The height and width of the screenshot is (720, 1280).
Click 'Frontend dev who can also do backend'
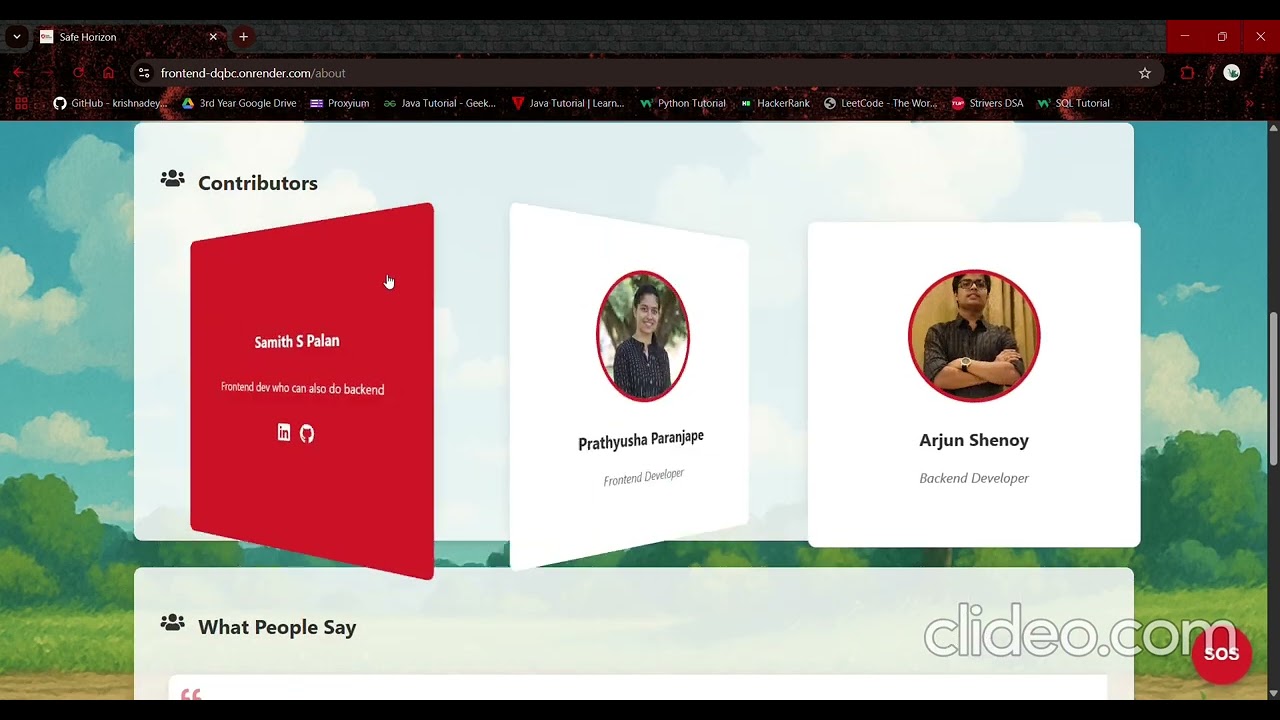(302, 388)
